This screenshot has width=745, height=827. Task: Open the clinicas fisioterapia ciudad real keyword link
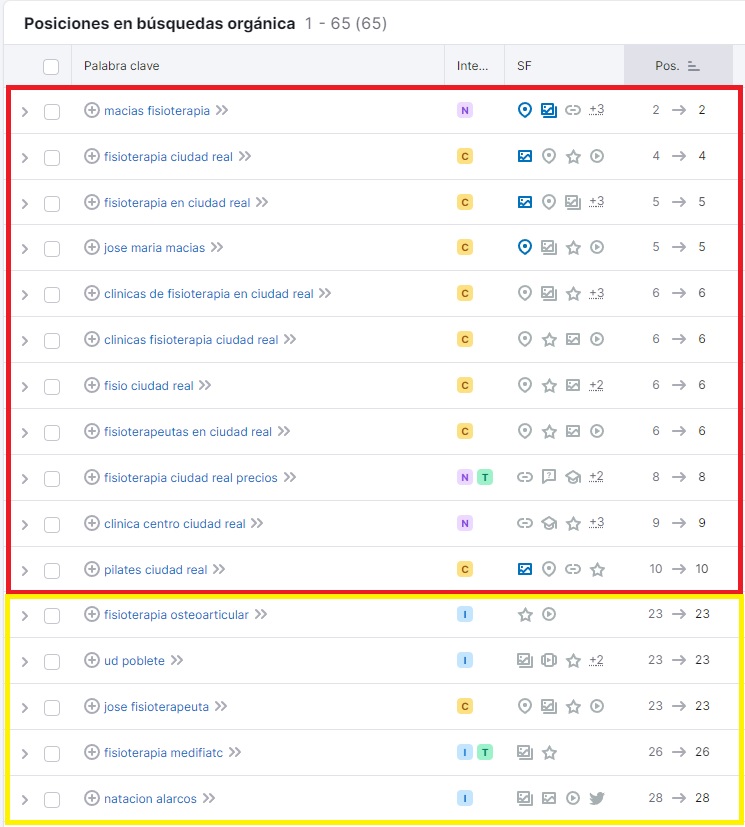[x=191, y=340]
